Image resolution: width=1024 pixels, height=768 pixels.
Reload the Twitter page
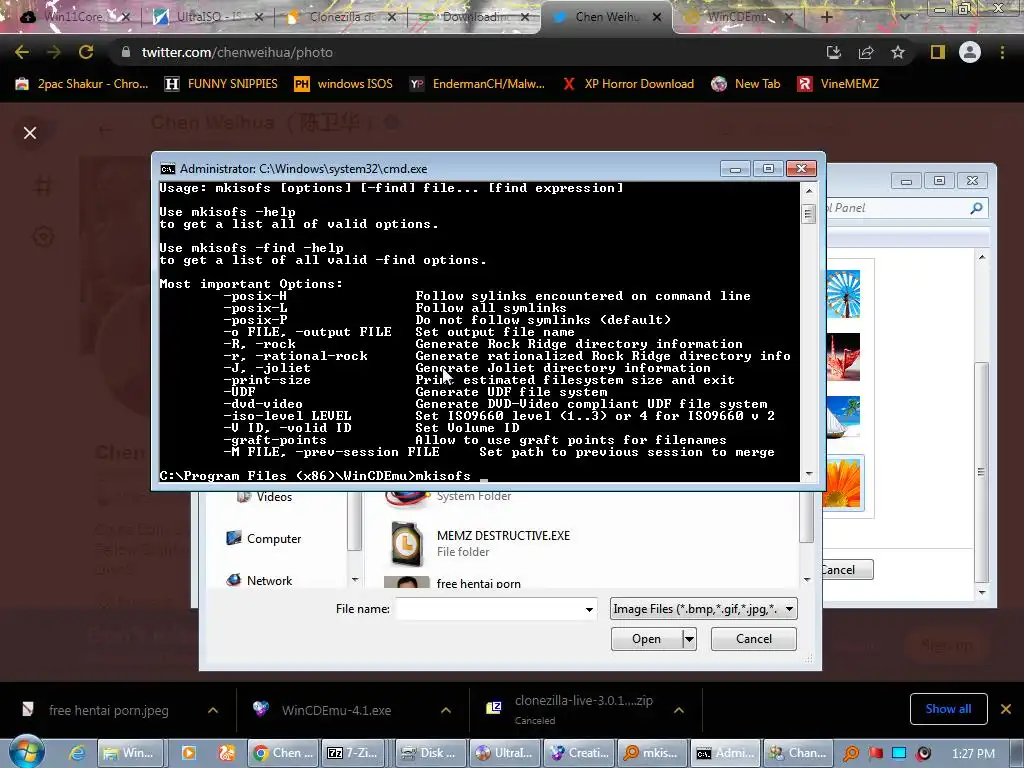click(x=86, y=52)
